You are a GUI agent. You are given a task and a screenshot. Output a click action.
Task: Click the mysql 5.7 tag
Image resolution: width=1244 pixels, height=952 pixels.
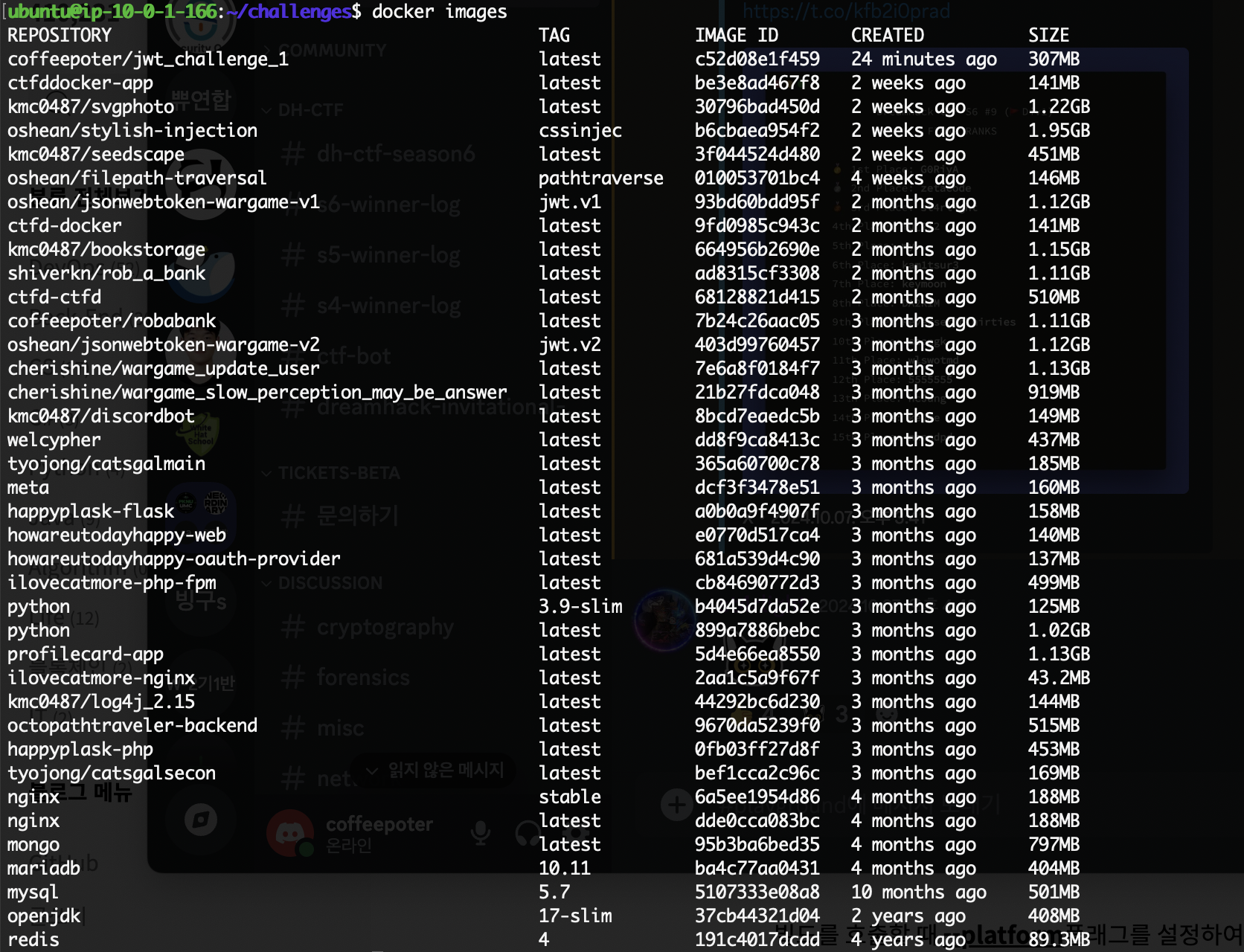point(554,892)
